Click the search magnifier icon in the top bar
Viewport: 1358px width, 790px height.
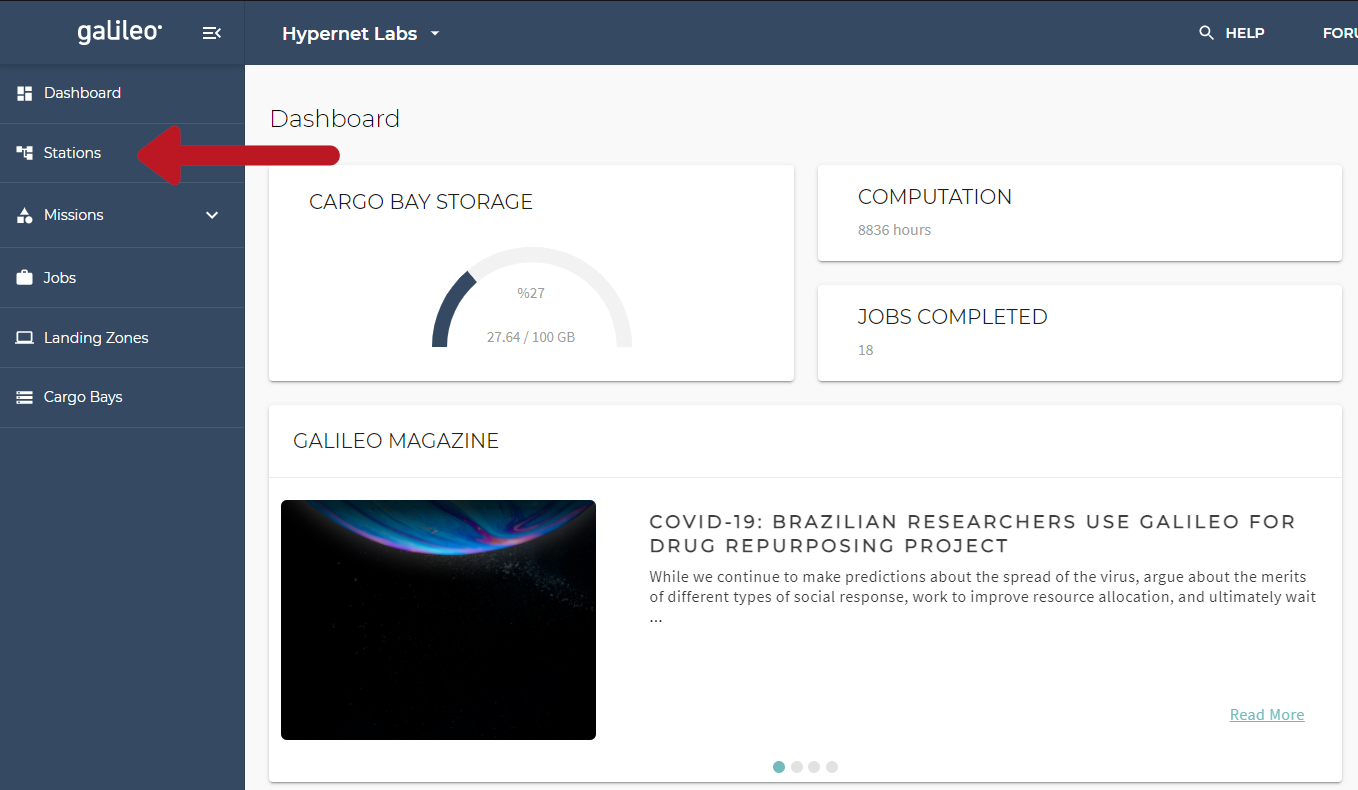(x=1206, y=33)
